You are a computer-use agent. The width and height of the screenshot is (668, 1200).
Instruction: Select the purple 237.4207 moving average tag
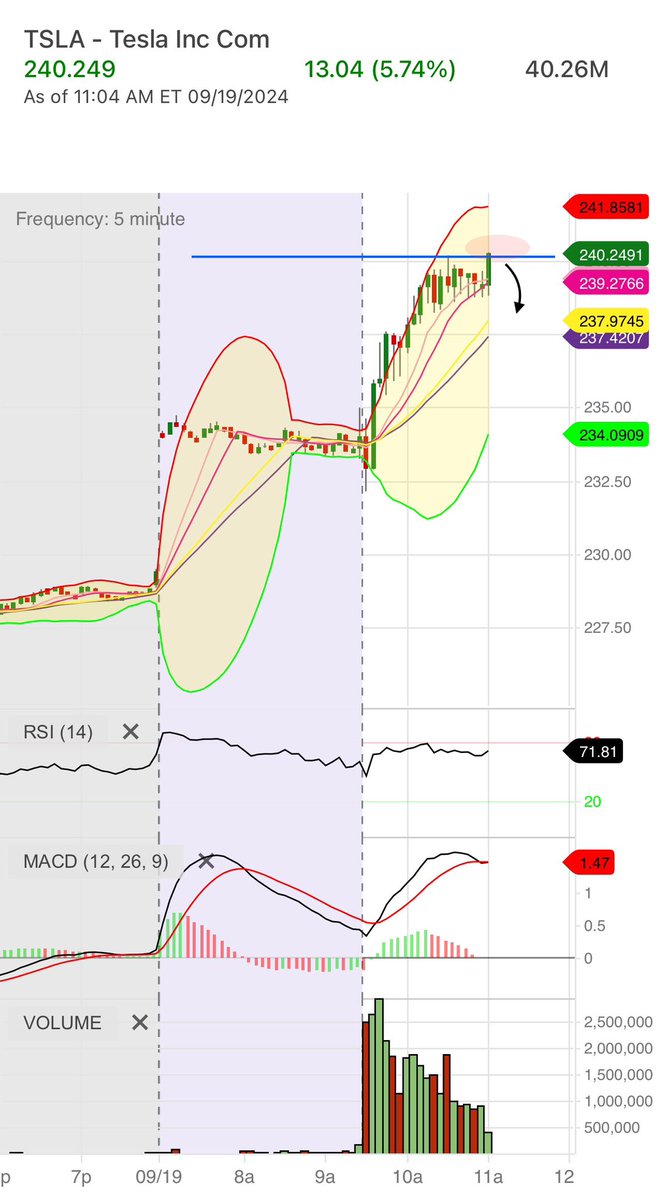[606, 339]
